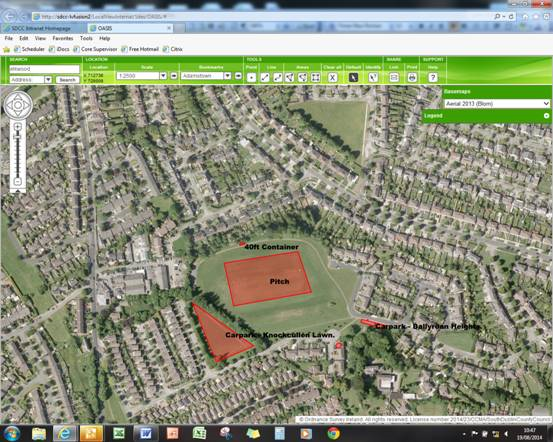Click the red Pitch area on map

click(268, 278)
